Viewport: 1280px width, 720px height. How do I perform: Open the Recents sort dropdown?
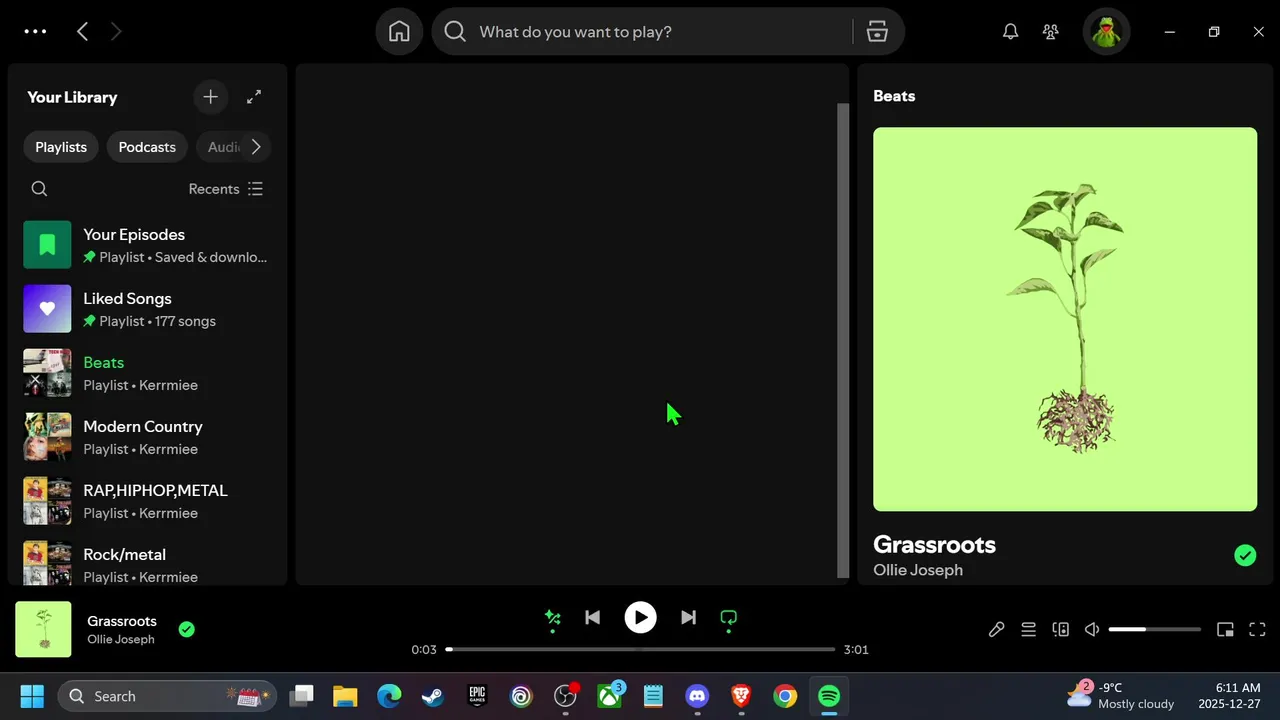click(226, 189)
